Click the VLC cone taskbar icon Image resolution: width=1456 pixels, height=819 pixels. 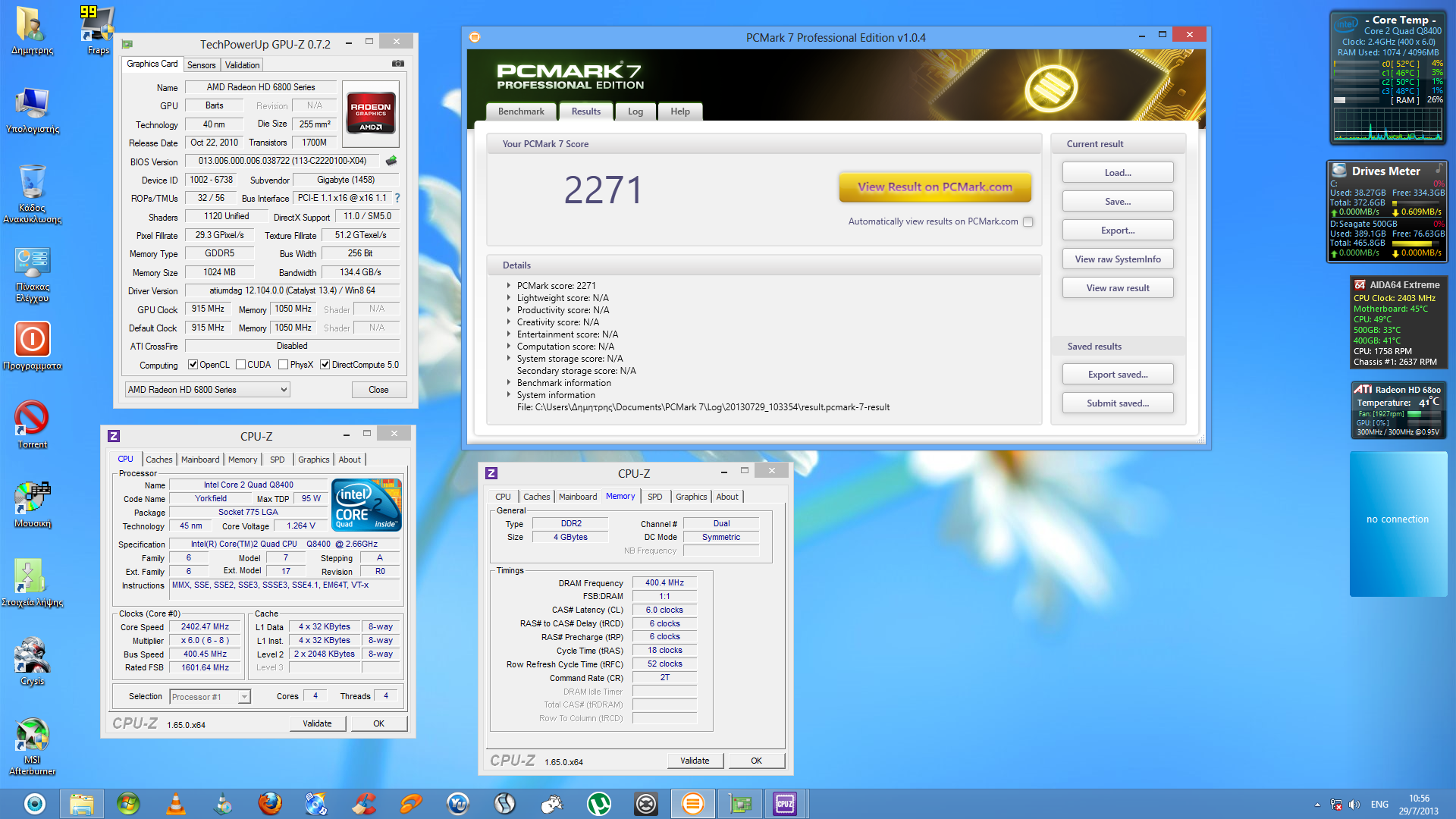176,804
